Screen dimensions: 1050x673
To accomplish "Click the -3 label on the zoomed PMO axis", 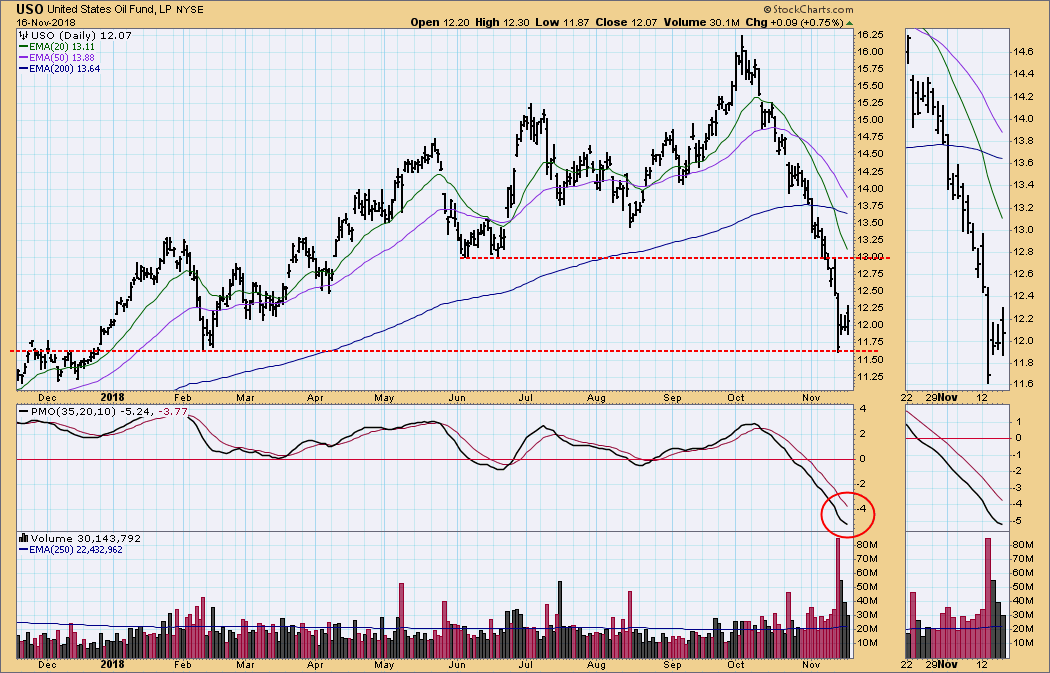I will click(x=1017, y=488).
